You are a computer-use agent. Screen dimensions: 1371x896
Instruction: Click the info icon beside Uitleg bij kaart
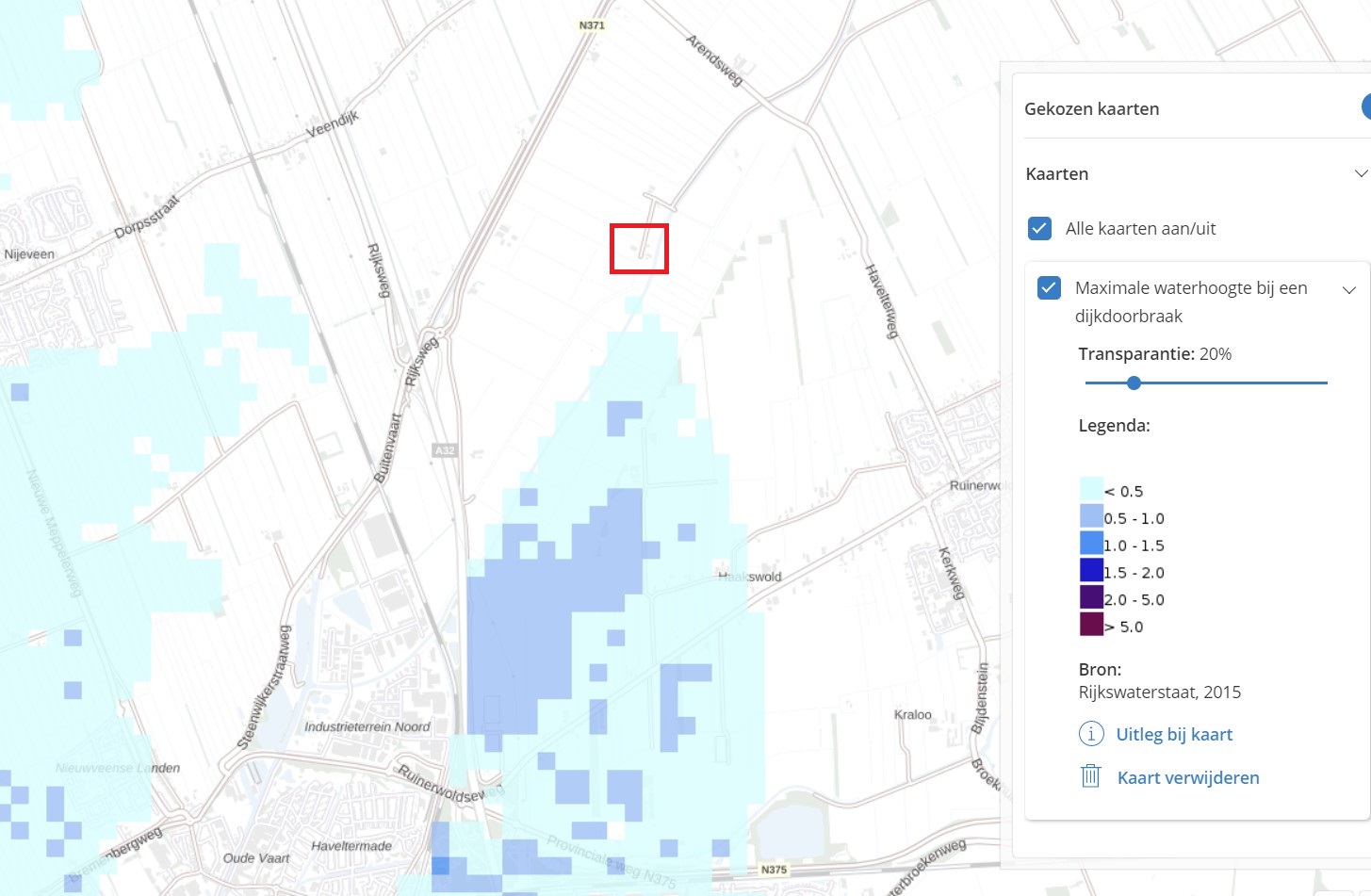pyautogui.click(x=1090, y=734)
